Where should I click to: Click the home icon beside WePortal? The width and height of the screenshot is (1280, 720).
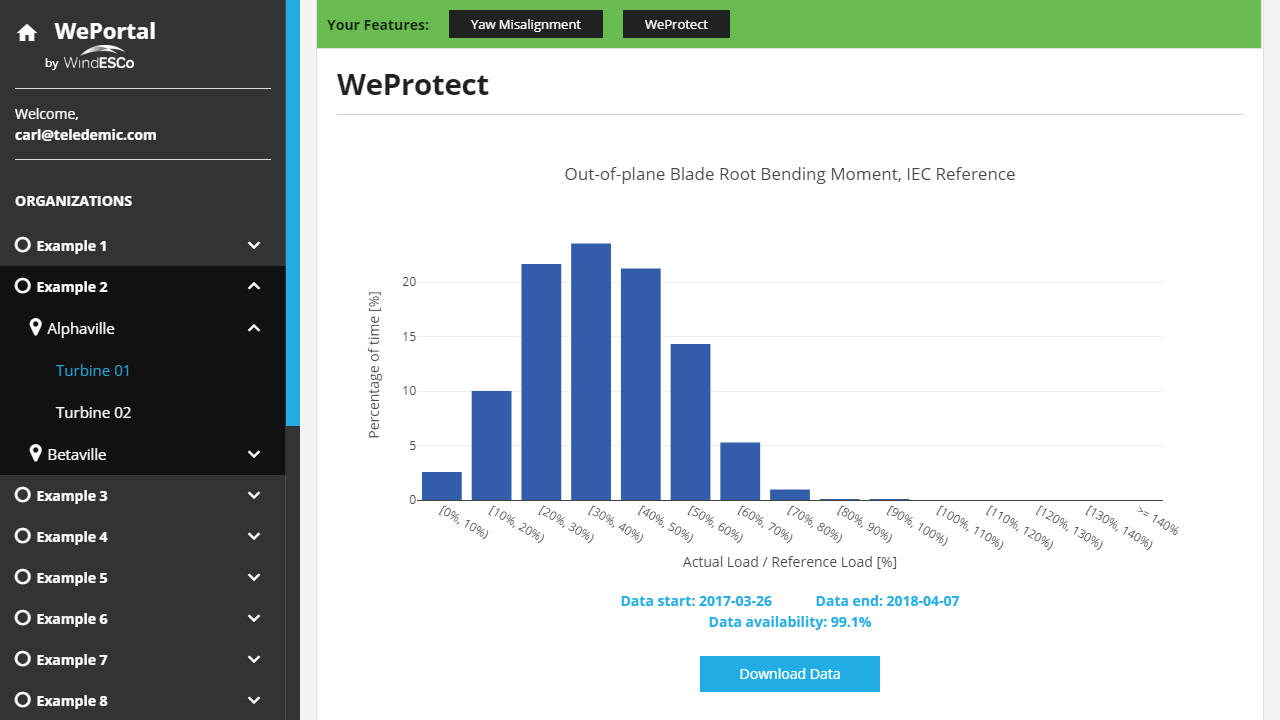[x=27, y=32]
